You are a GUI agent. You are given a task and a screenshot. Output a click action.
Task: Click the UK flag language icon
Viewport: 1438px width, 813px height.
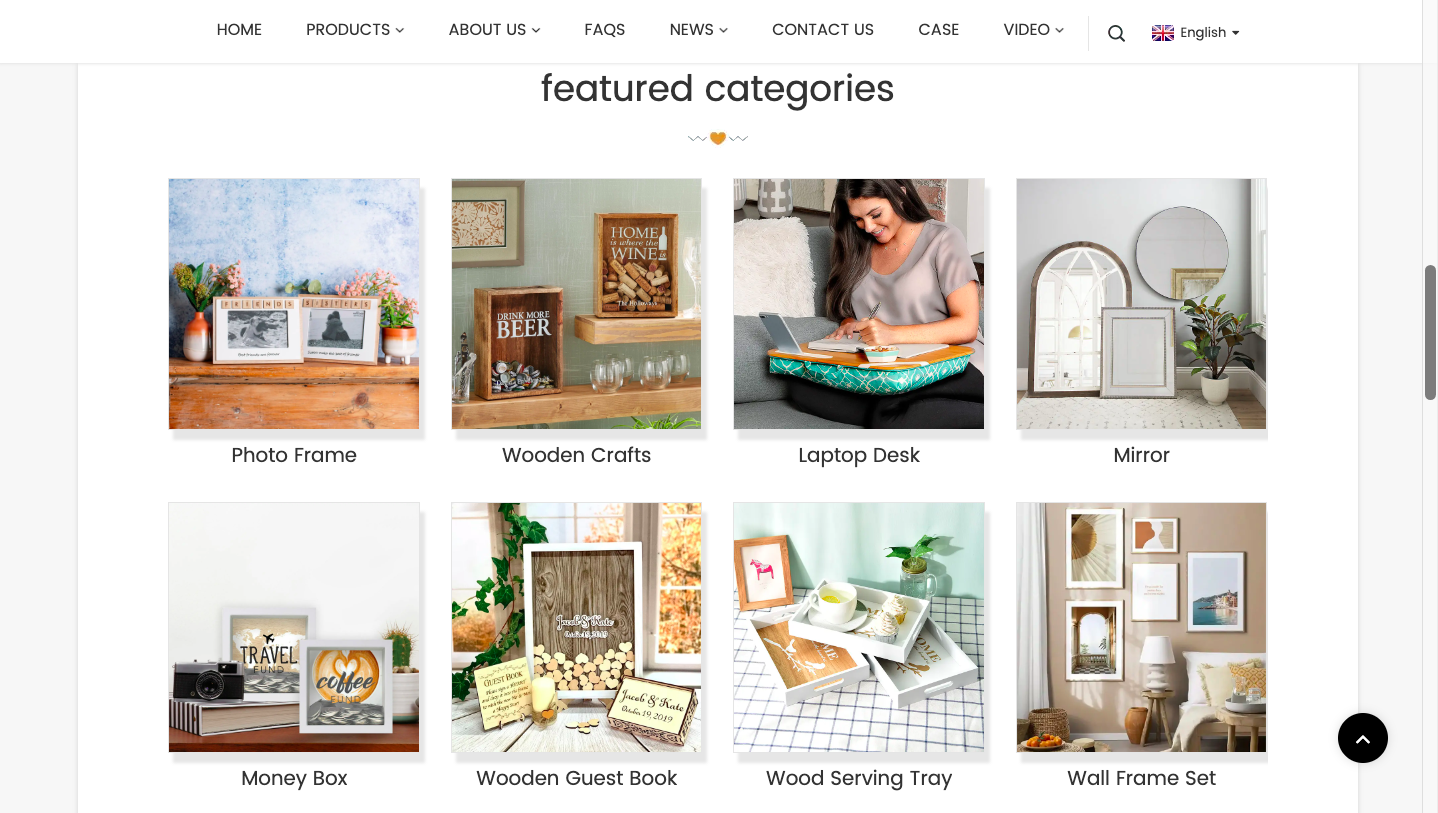tap(1163, 33)
